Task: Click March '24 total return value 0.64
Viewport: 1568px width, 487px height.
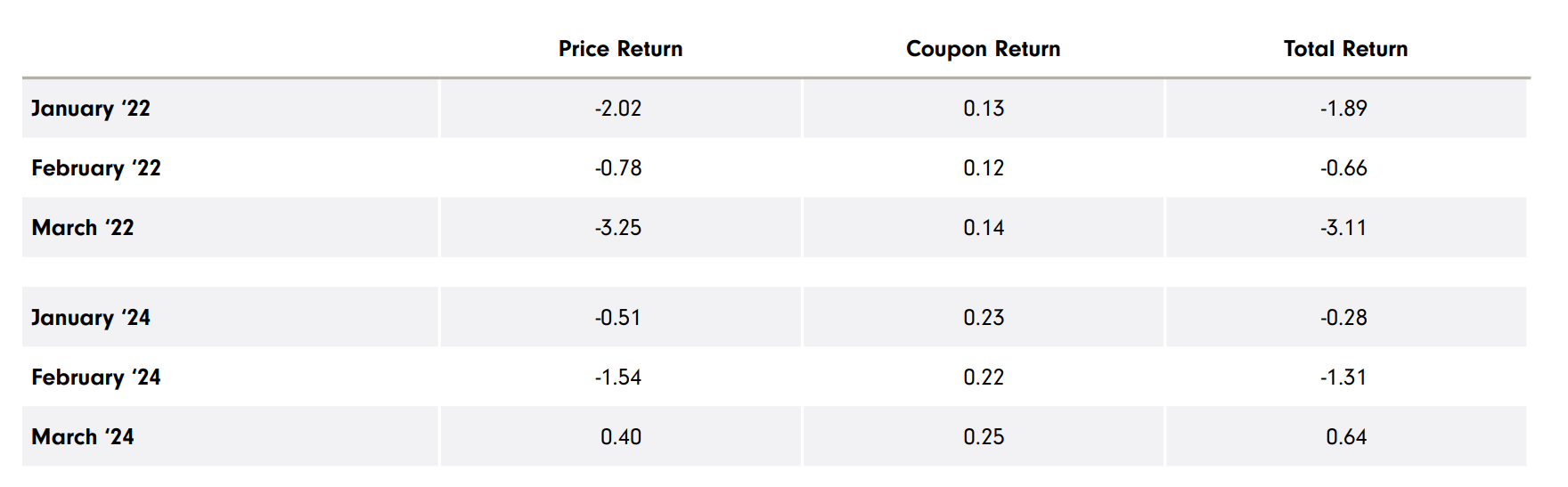Action: click(1346, 437)
